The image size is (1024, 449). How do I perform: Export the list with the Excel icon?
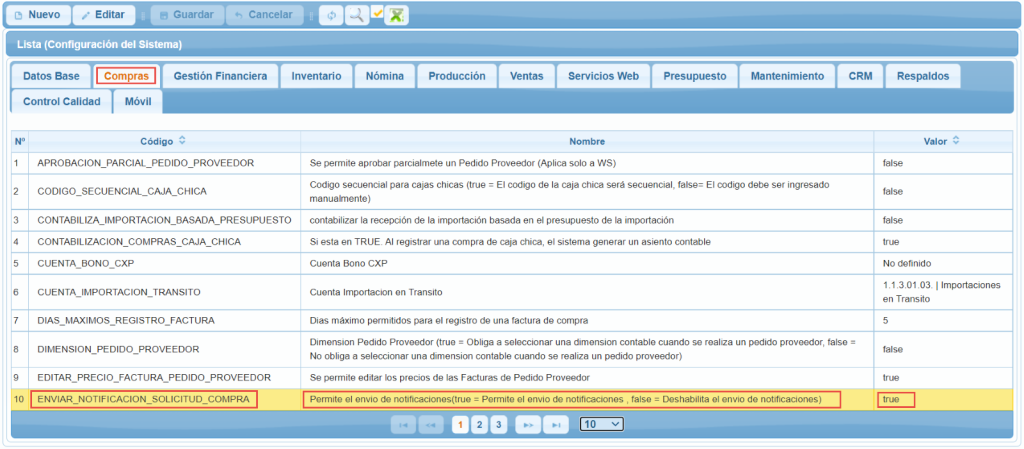tap(396, 15)
